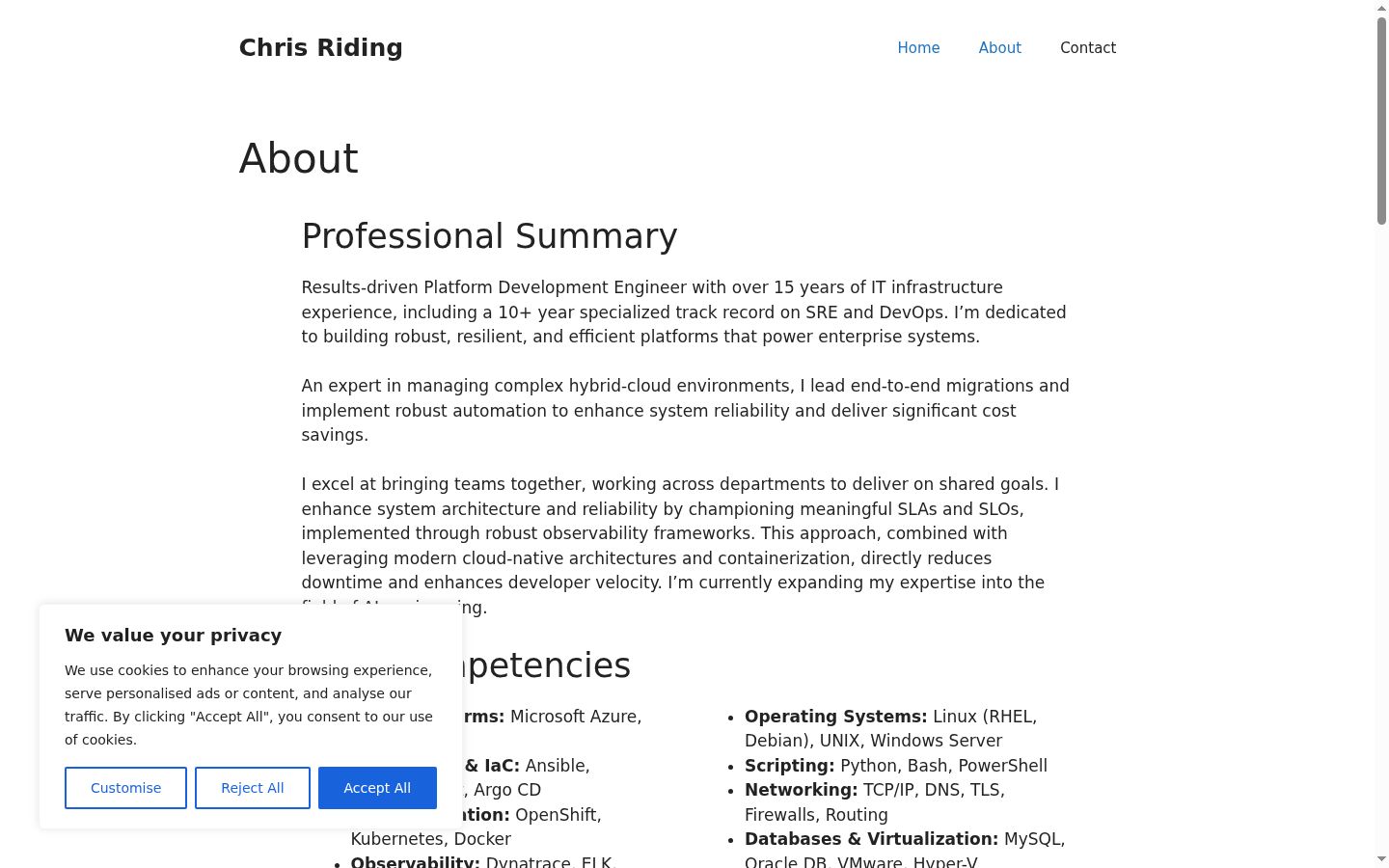
Task: Click the scrollbar down arrow
Action: point(1381,859)
